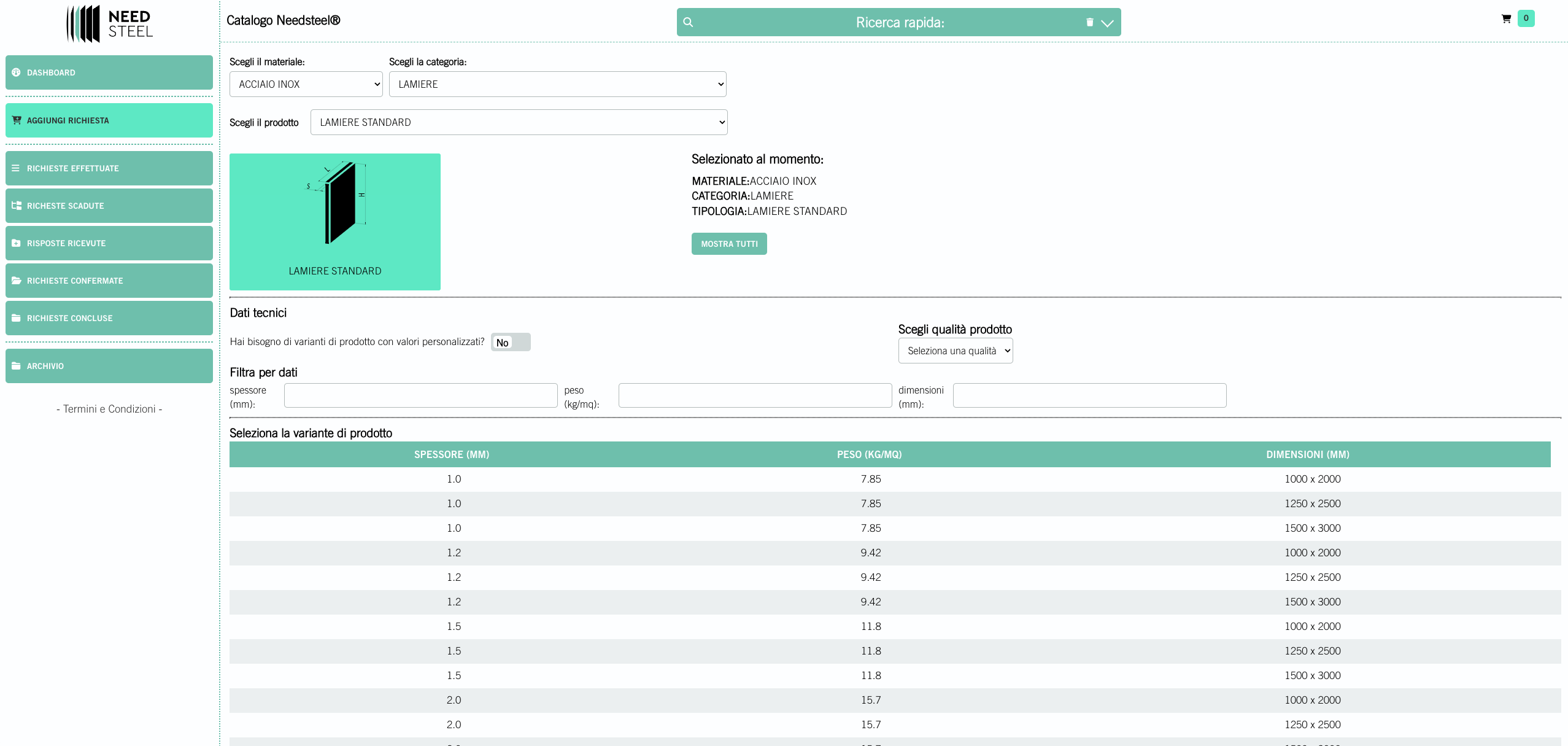Click the Mostra Tutti button
1568x746 pixels.
click(x=729, y=244)
